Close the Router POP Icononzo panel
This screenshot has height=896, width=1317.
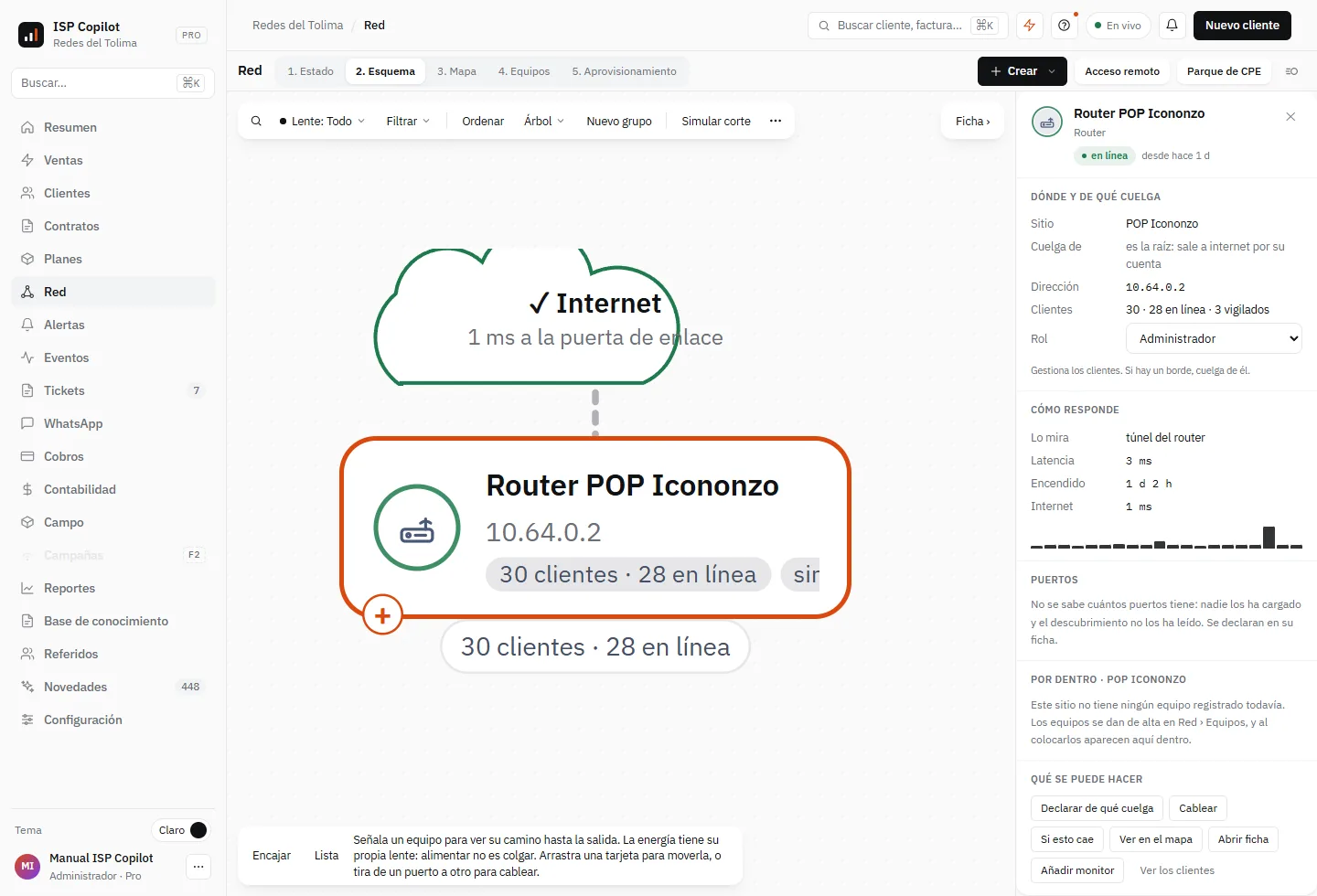pyautogui.click(x=1290, y=116)
